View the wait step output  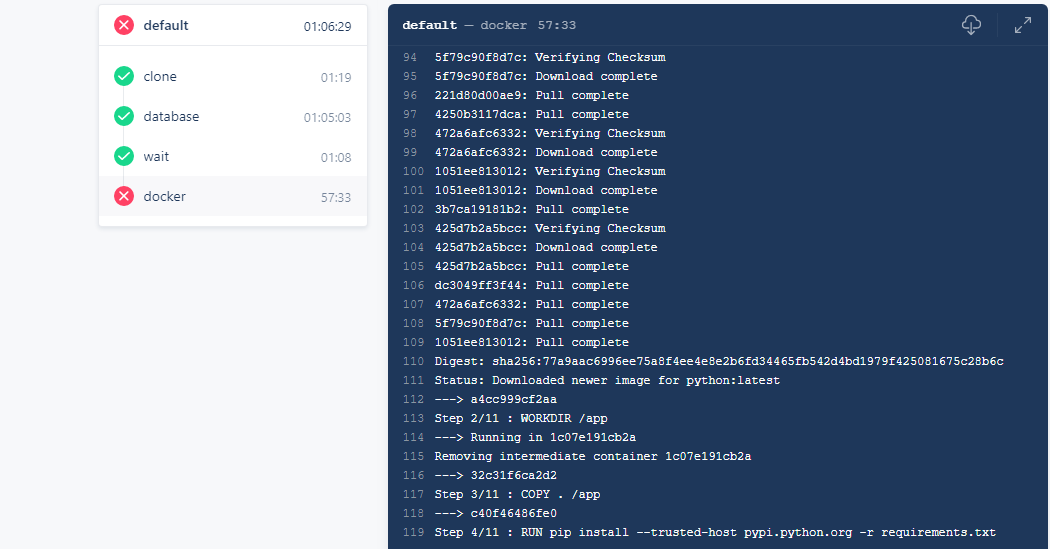point(233,157)
